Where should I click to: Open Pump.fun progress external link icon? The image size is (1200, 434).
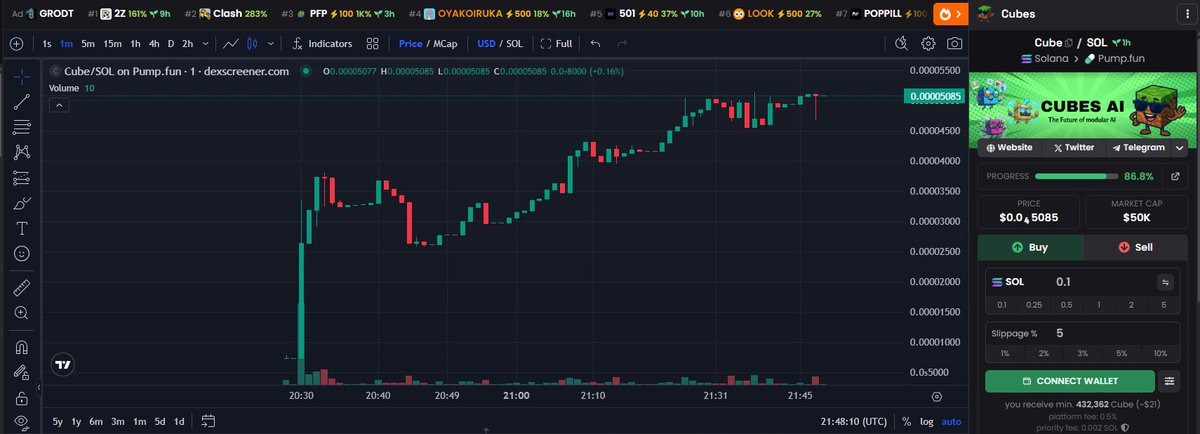pyautogui.click(x=1175, y=176)
